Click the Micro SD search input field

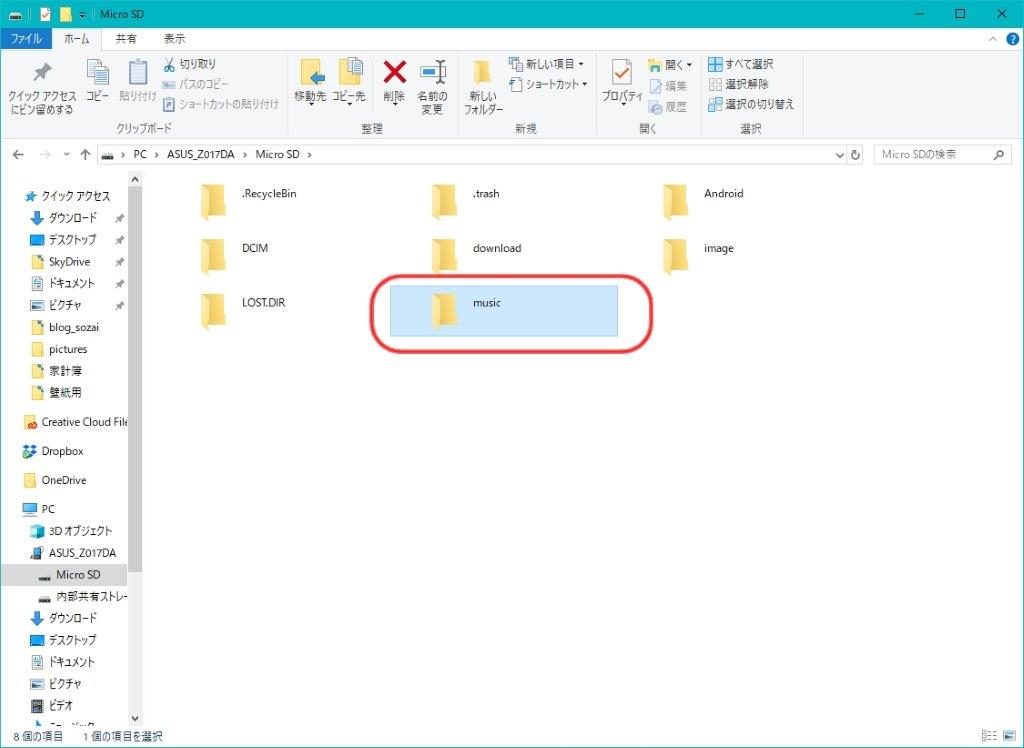tap(933, 155)
